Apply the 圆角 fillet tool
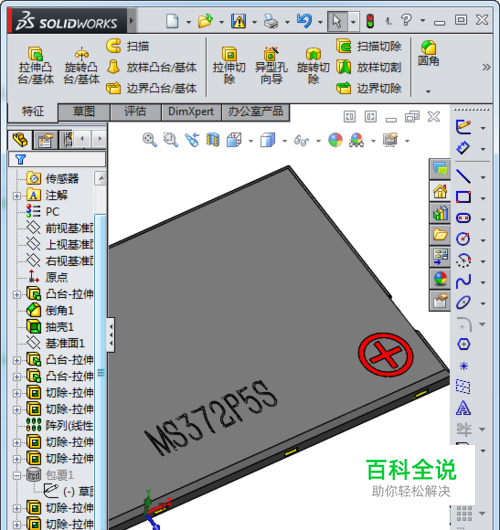Screen dimensions: 500x530 pos(428,53)
